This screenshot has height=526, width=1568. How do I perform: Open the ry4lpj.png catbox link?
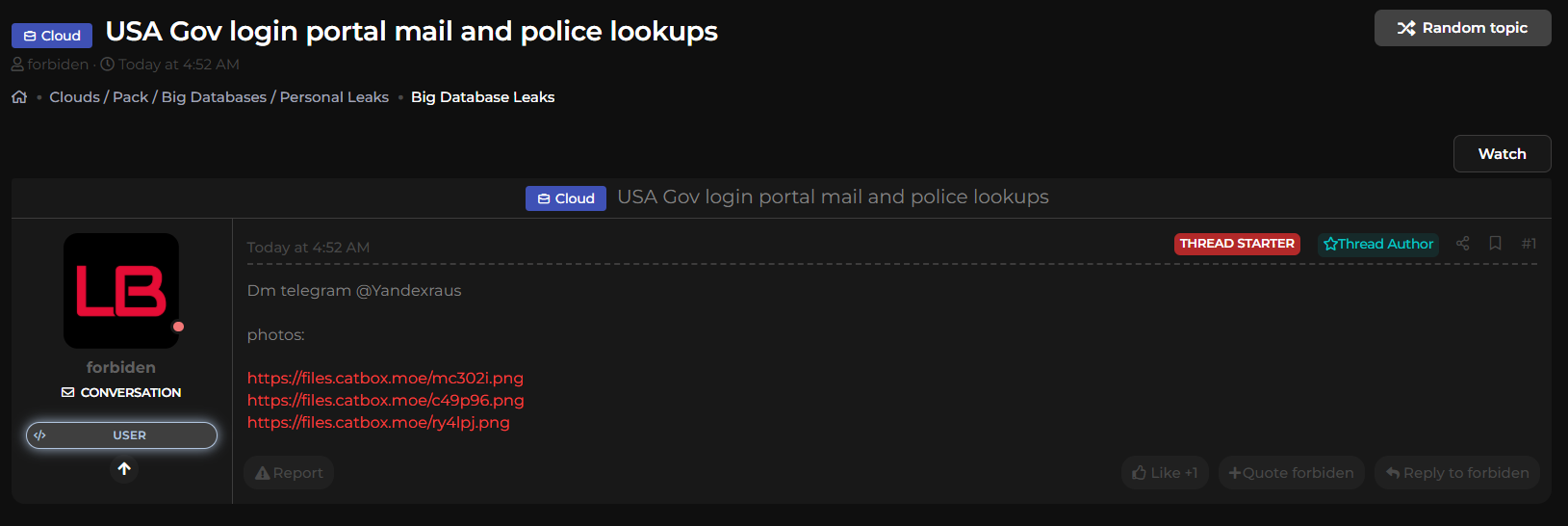[378, 422]
